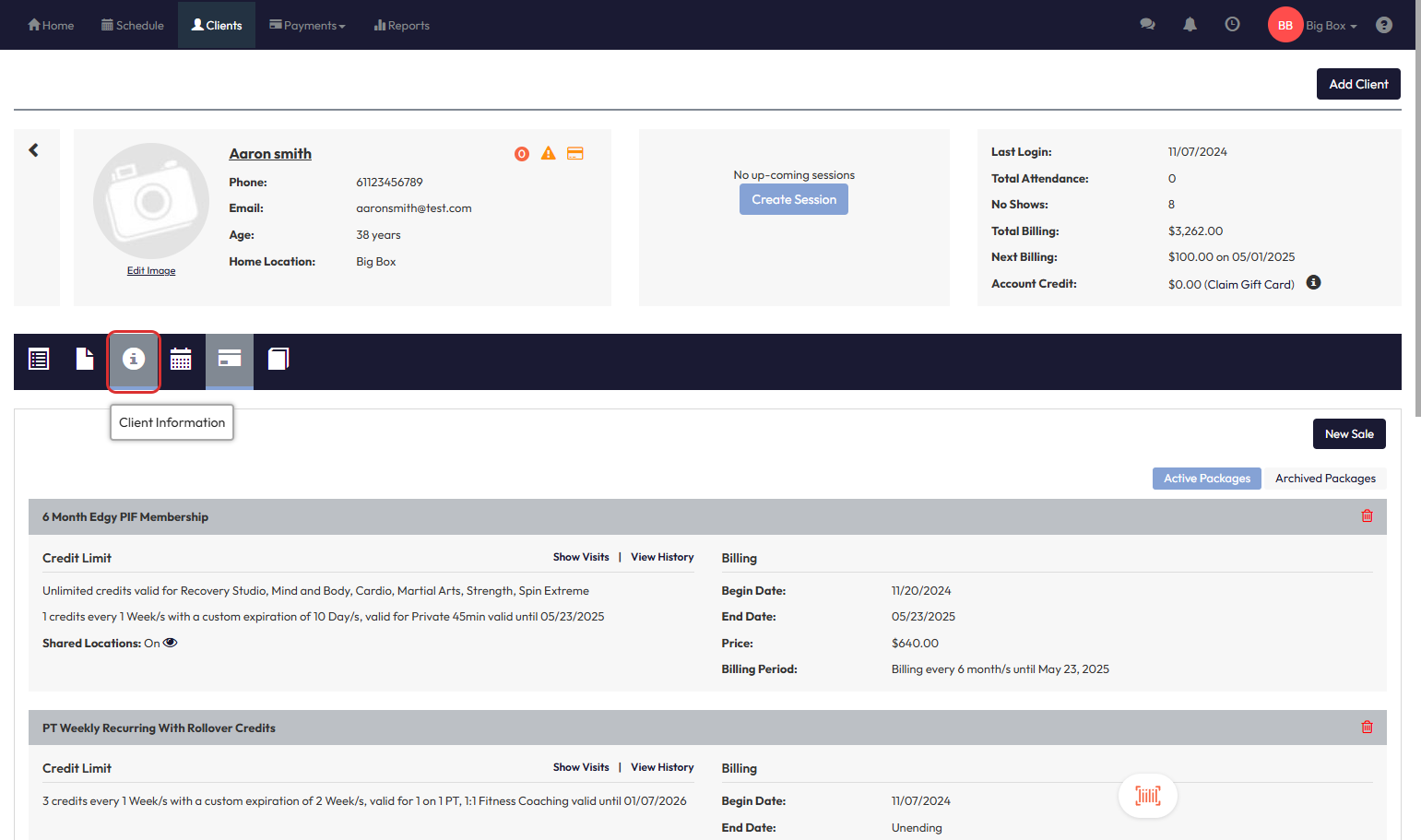Open the document file icon tab

[85, 360]
